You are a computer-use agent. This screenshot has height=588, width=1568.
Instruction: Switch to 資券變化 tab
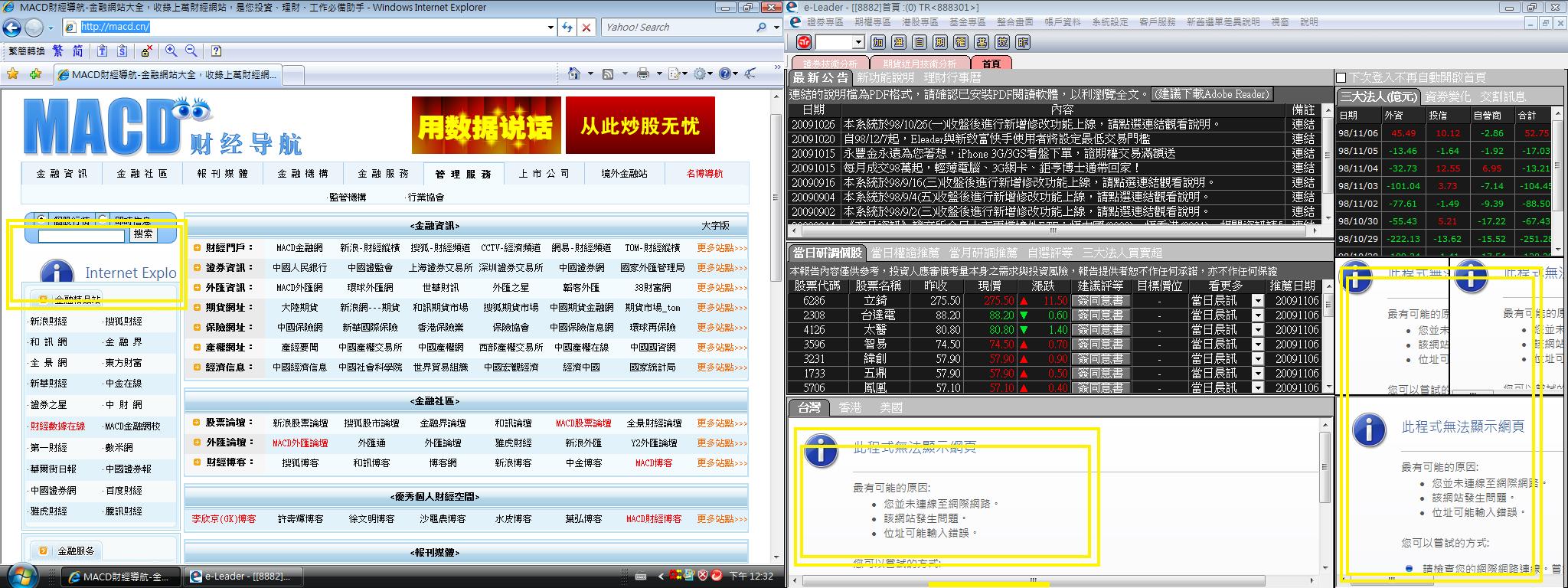(1448, 96)
